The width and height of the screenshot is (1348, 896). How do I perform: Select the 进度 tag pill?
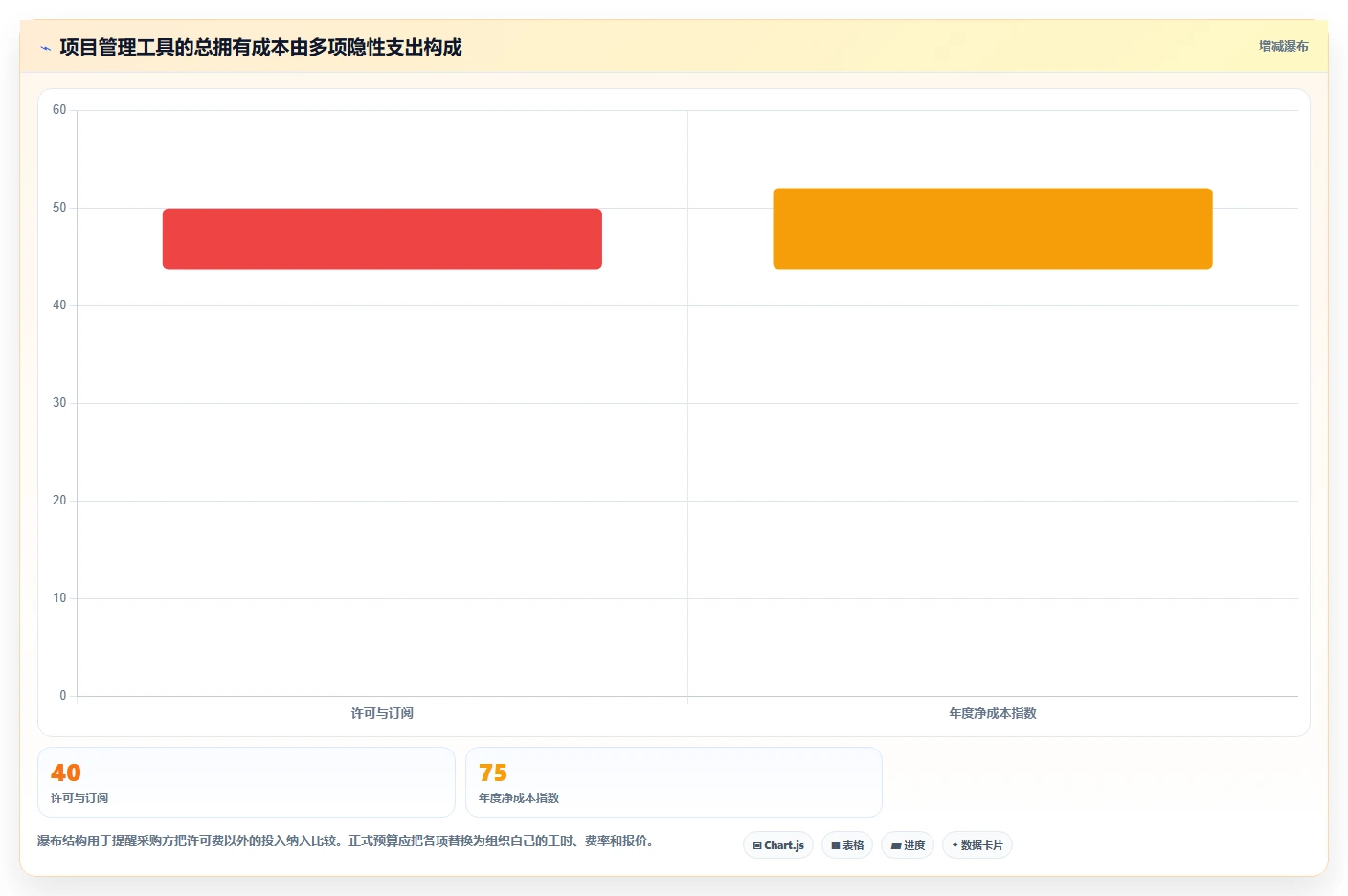click(x=908, y=845)
